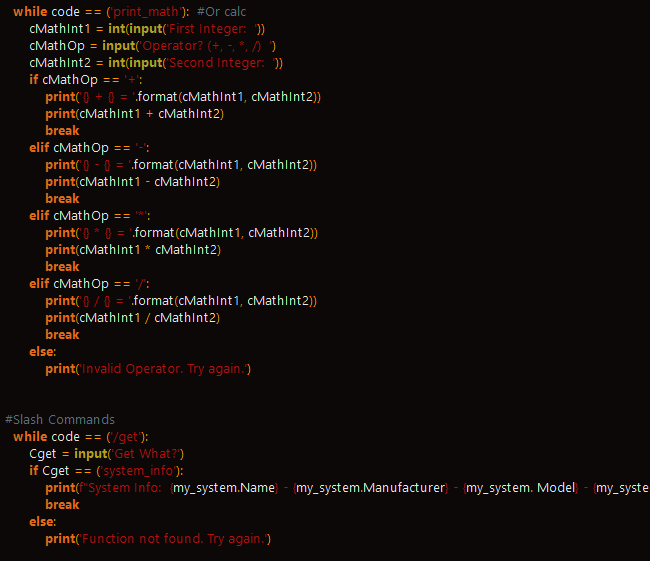Screen dimensions: 650x561
Task: Click the else: above 'Invalid Operator'
Action: pyautogui.click(x=43, y=352)
